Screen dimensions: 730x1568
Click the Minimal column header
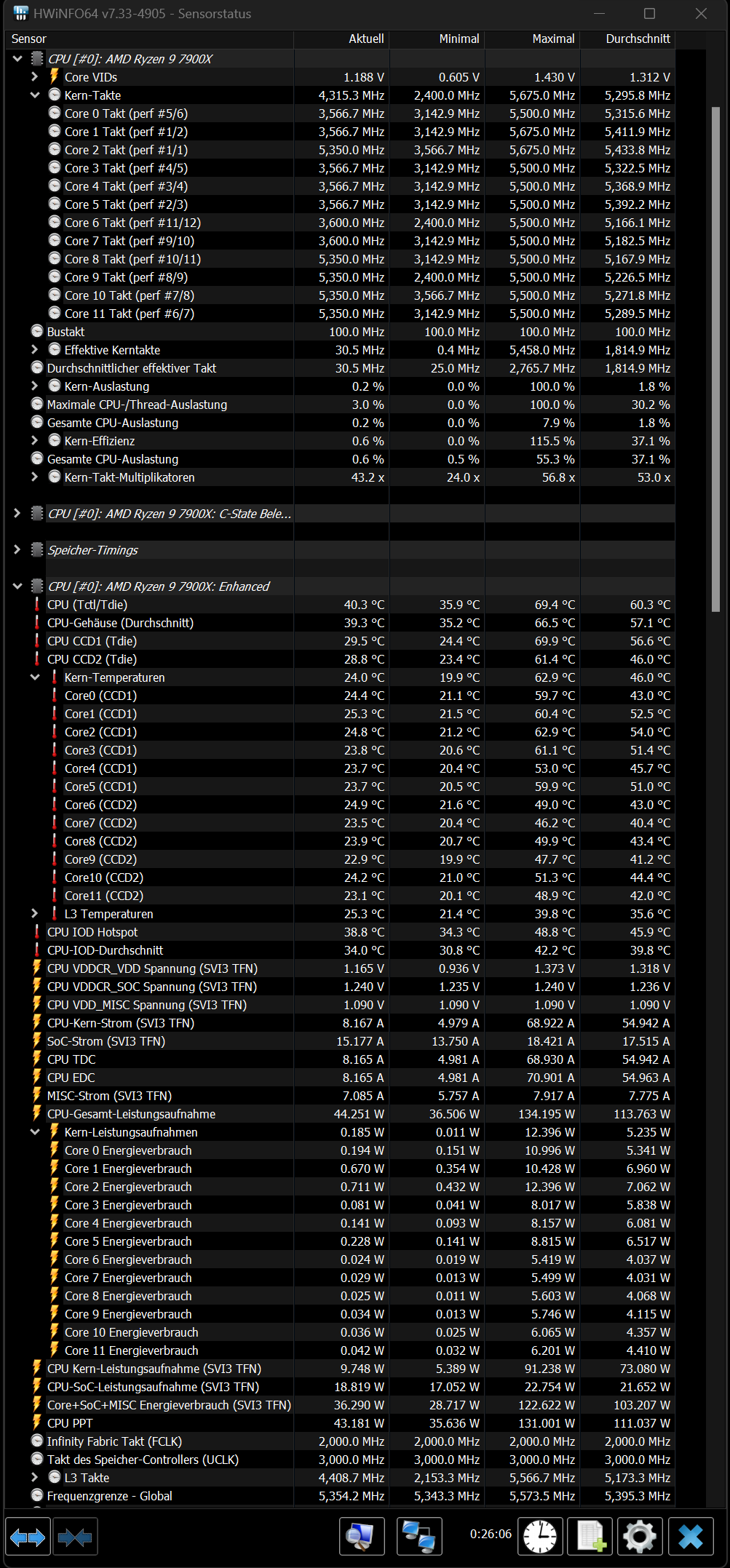tap(437, 39)
